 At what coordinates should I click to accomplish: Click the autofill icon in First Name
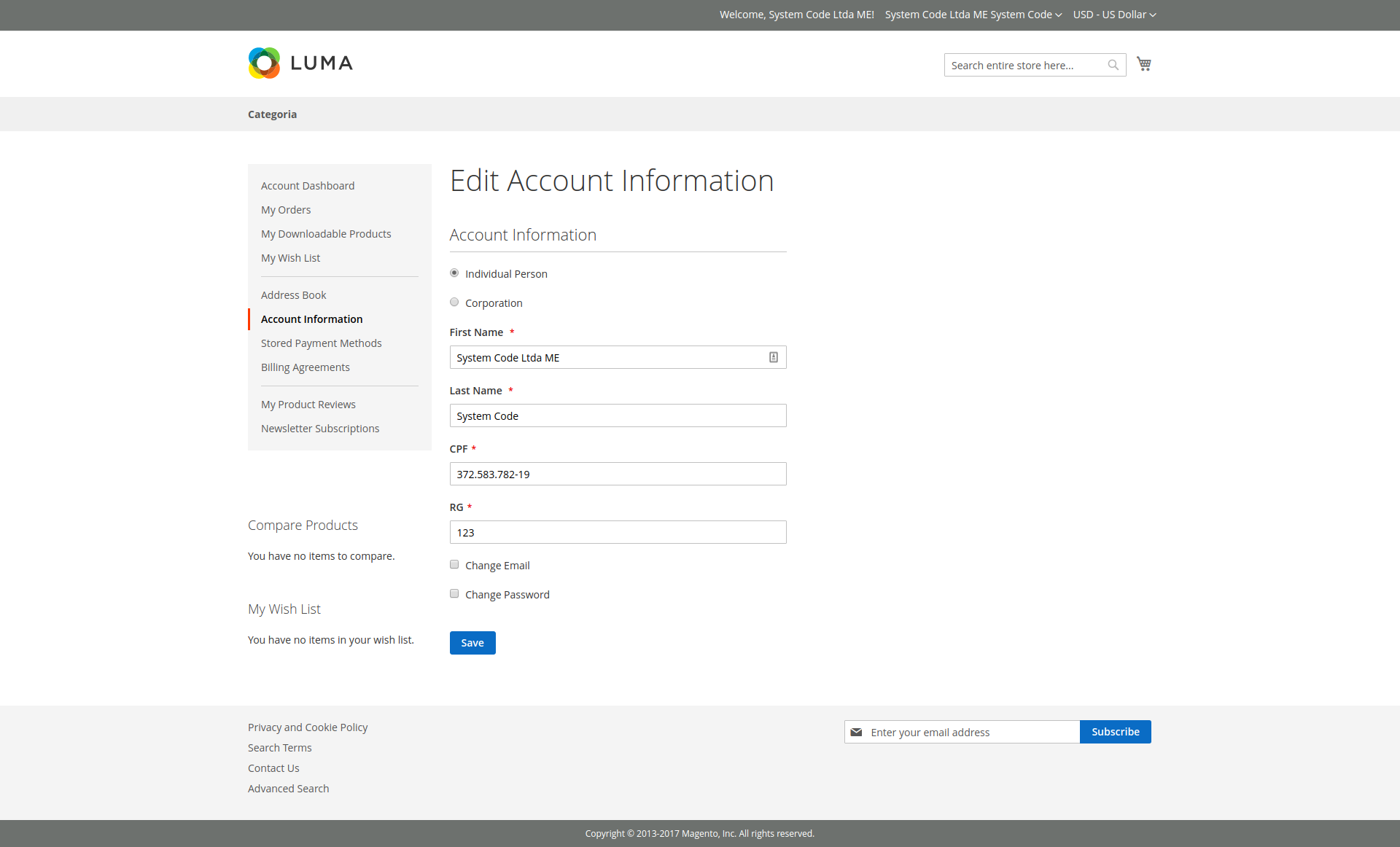[x=774, y=357]
